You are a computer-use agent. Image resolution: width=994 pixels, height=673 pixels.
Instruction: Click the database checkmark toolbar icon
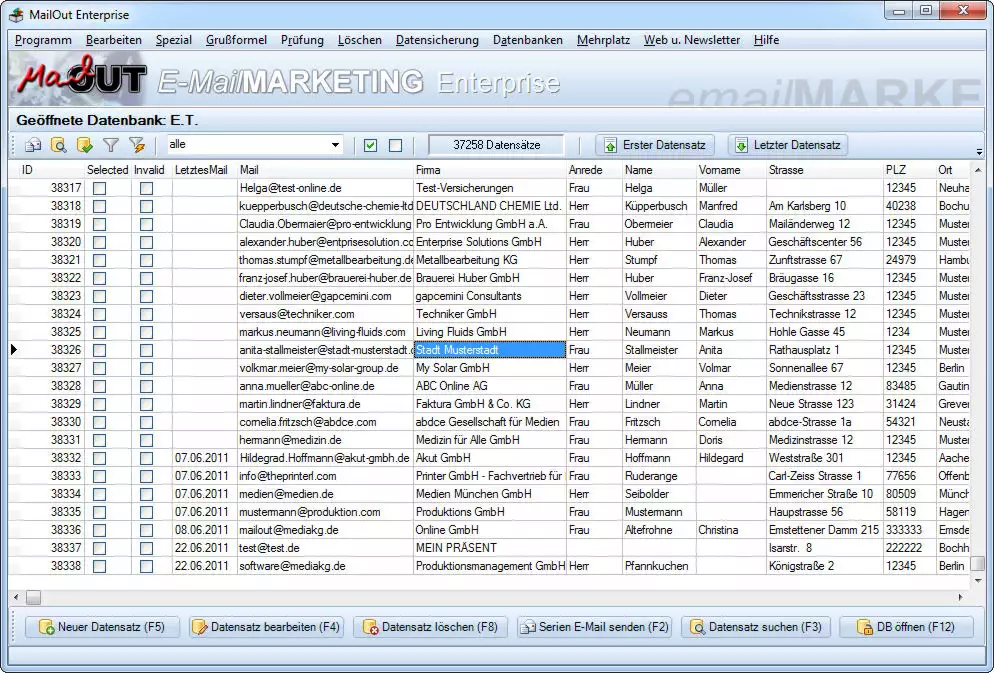[x=85, y=145]
